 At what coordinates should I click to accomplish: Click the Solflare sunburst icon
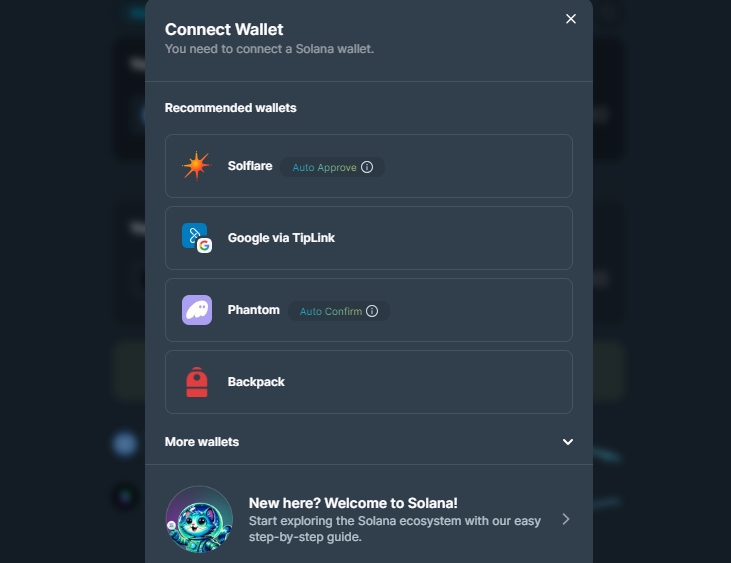coord(197,166)
